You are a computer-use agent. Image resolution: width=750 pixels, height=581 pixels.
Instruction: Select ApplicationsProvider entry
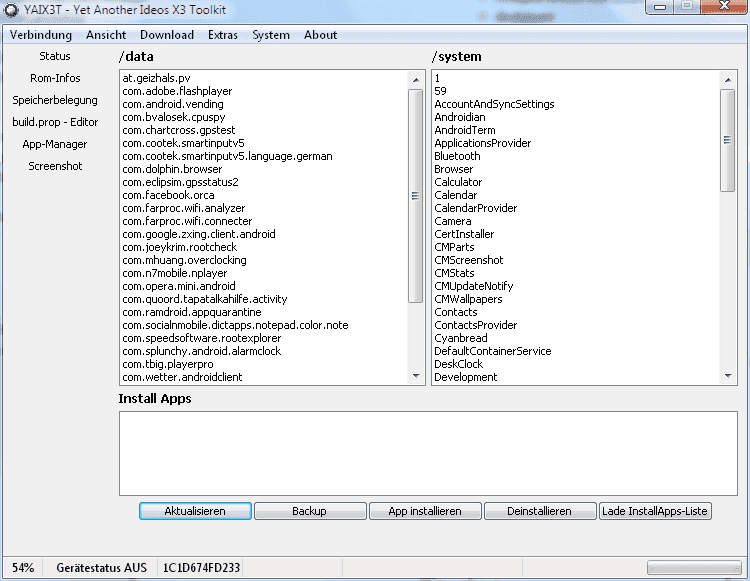click(483, 143)
